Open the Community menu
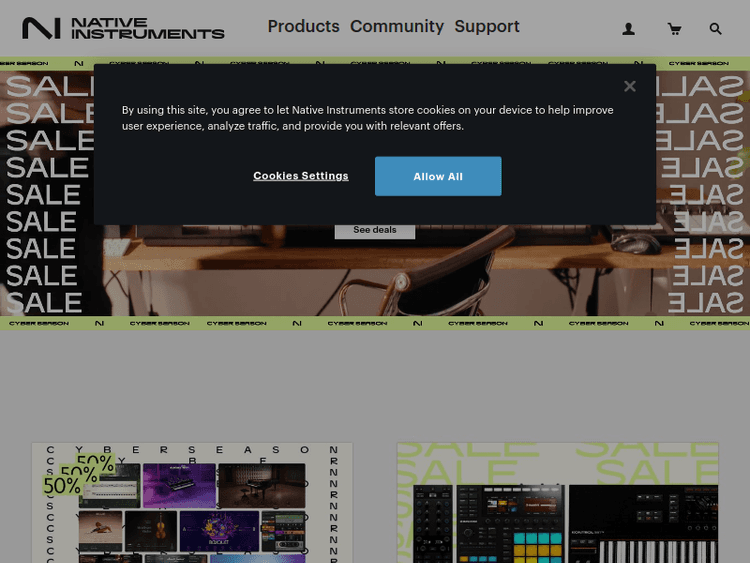This screenshot has width=750, height=563. coord(397,26)
